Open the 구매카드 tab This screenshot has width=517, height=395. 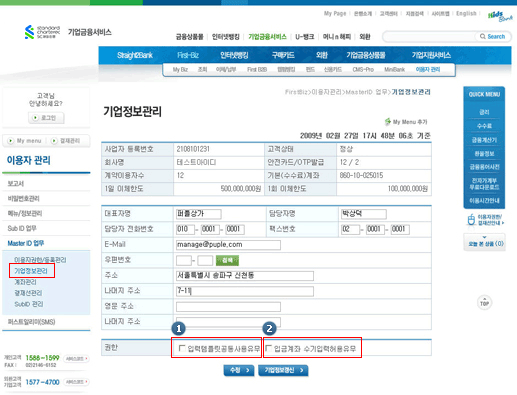tap(283, 55)
